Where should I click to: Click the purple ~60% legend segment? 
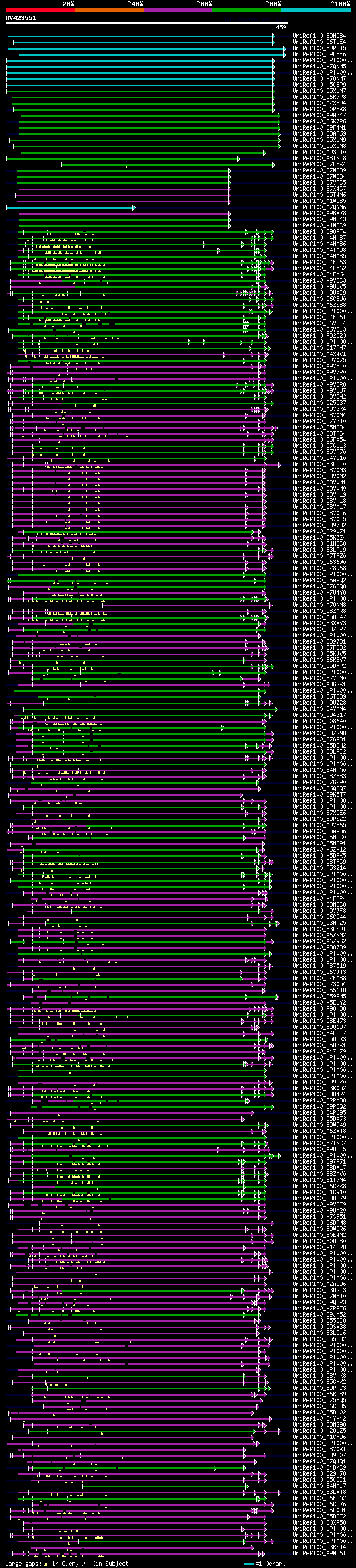point(179,10)
